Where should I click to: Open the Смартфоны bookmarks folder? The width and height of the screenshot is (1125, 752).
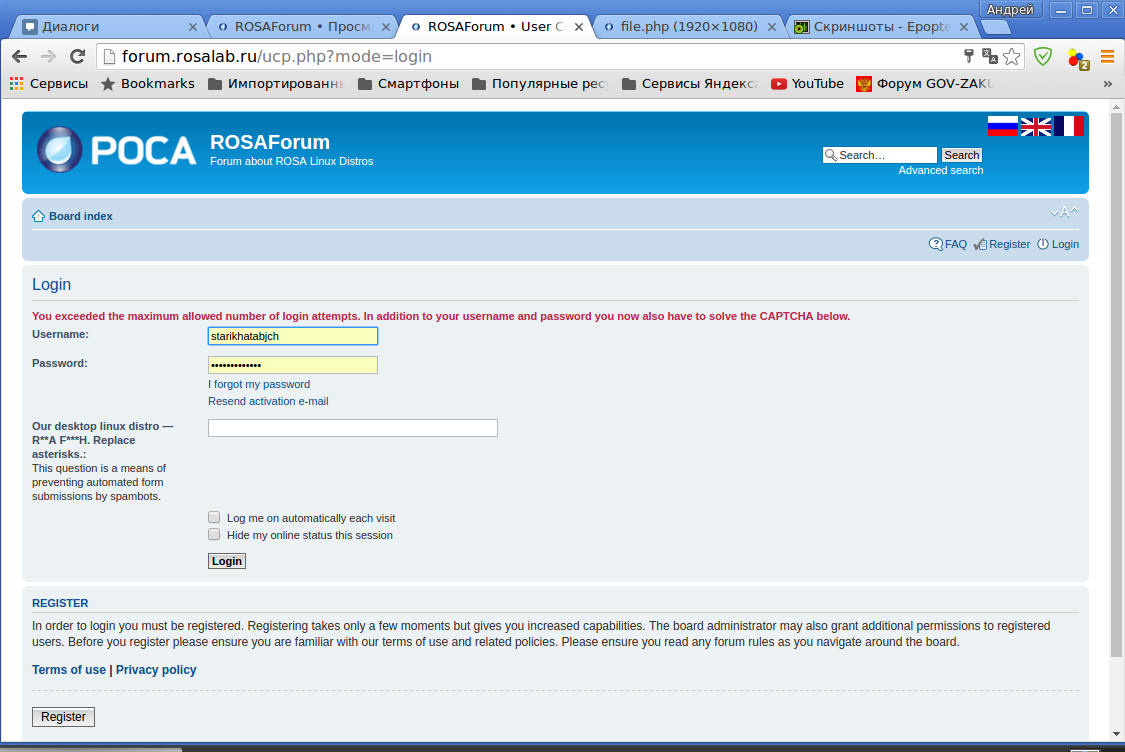coord(408,83)
